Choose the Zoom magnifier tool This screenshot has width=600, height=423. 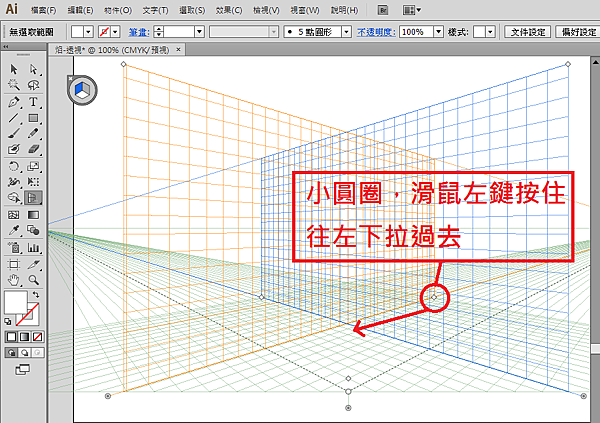(x=34, y=280)
